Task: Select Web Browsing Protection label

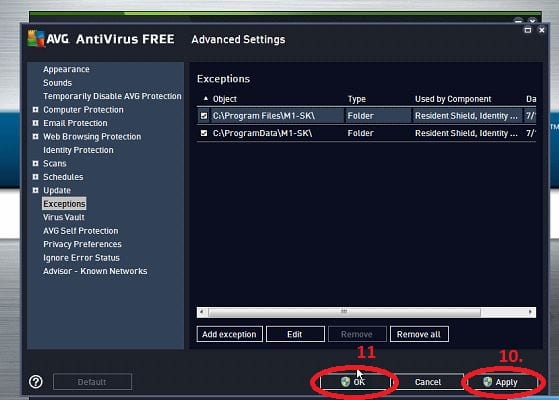Action: [x=92, y=137]
